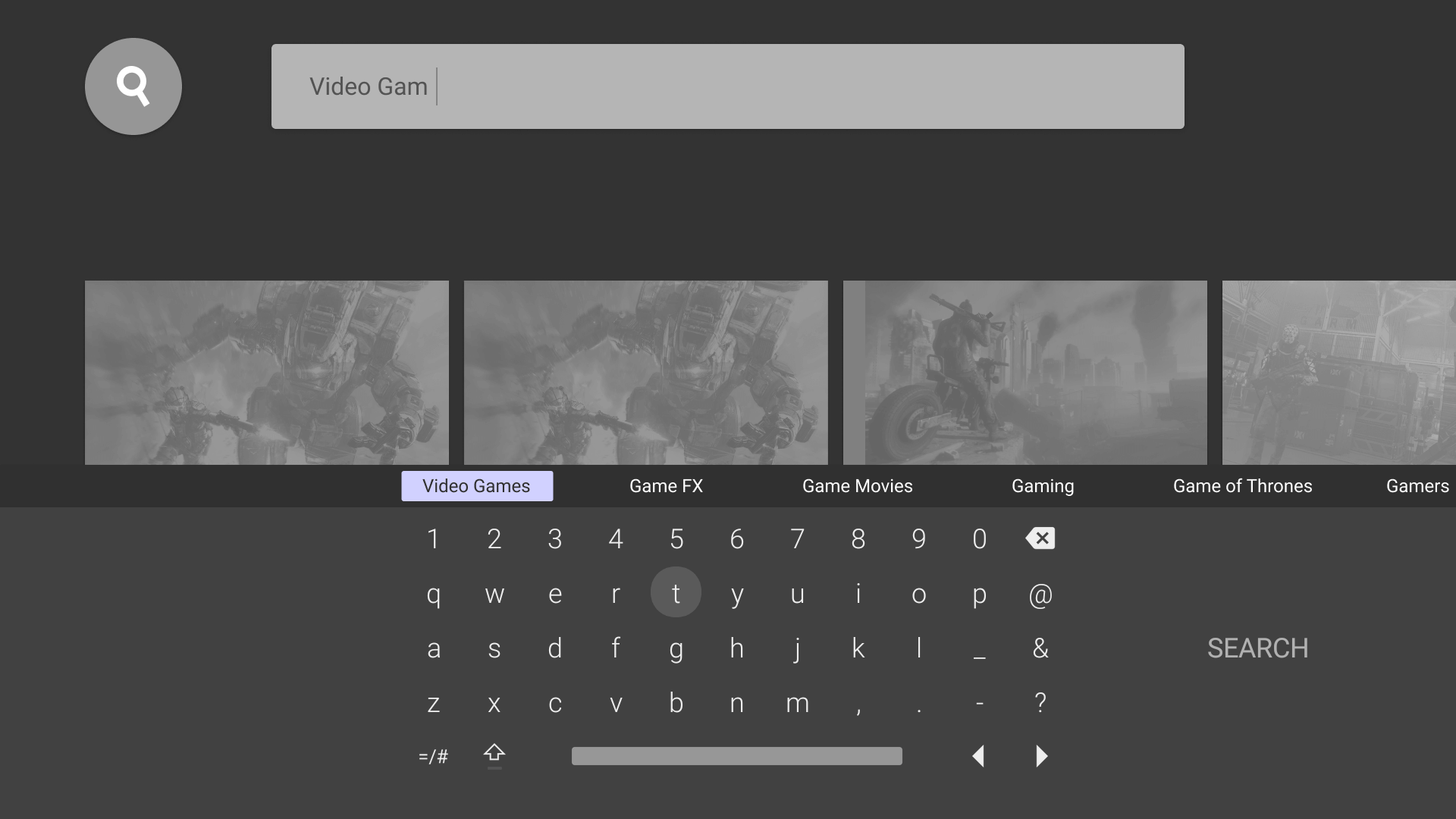Image resolution: width=1456 pixels, height=819 pixels.
Task: Tap the number 9 key
Action: tap(919, 539)
